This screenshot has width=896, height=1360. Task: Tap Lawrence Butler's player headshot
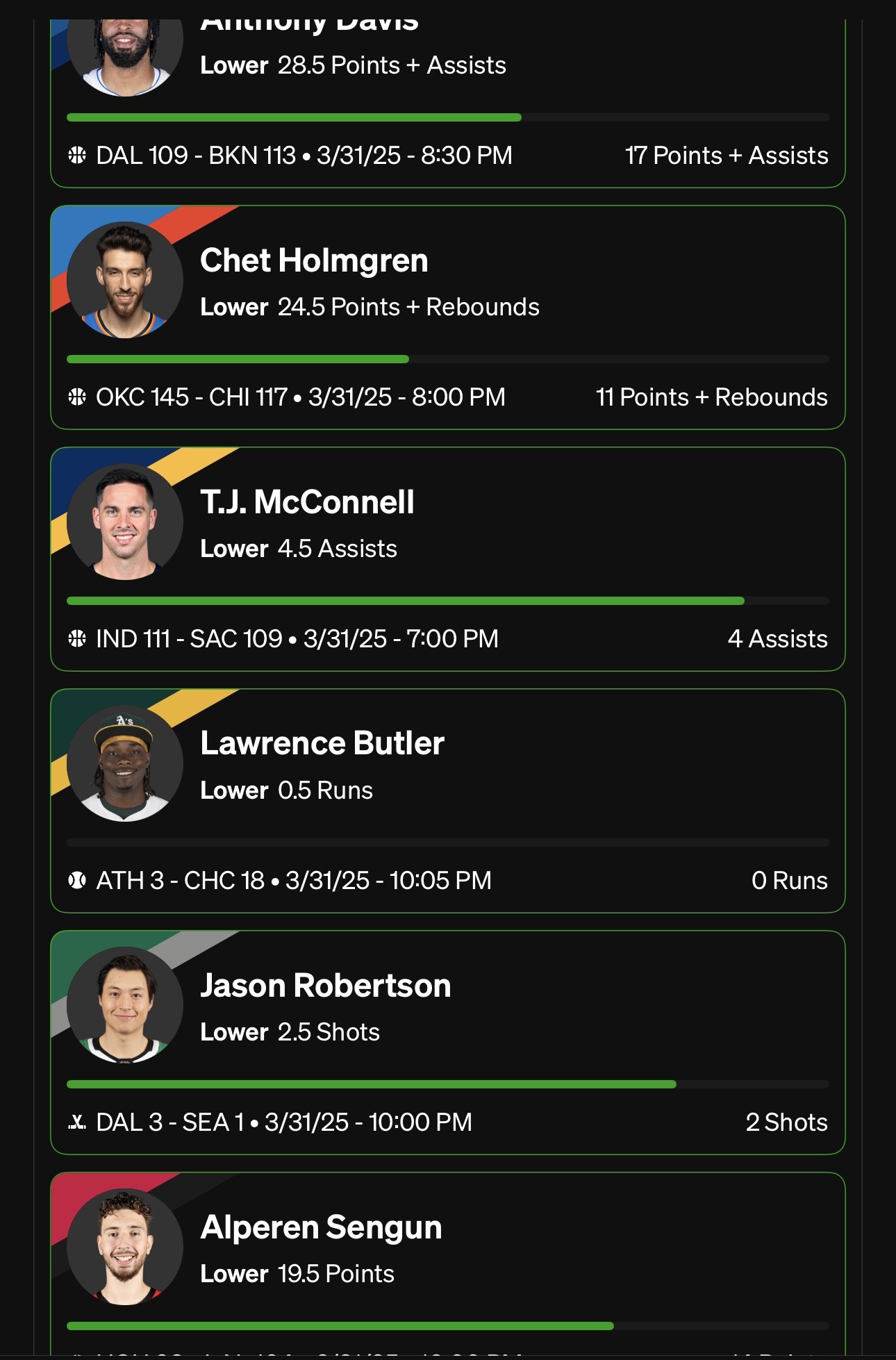point(125,763)
